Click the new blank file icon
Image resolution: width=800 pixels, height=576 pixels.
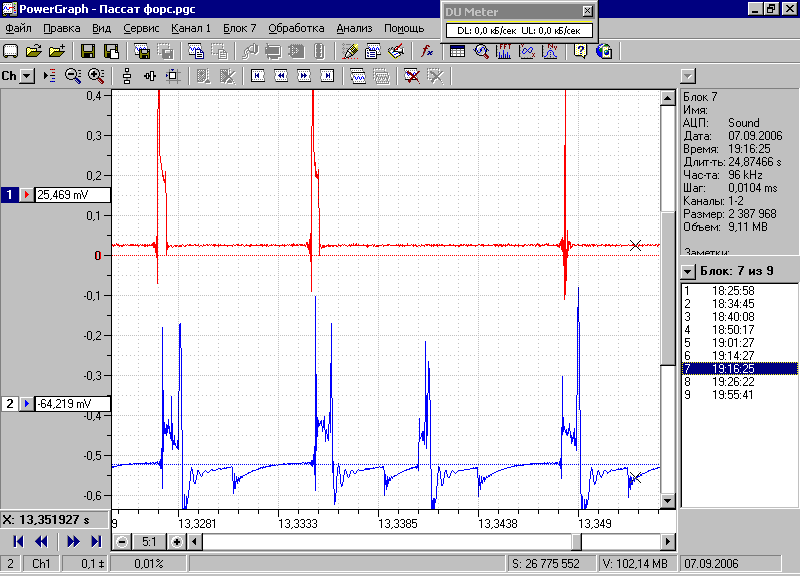pyautogui.click(x=11, y=51)
